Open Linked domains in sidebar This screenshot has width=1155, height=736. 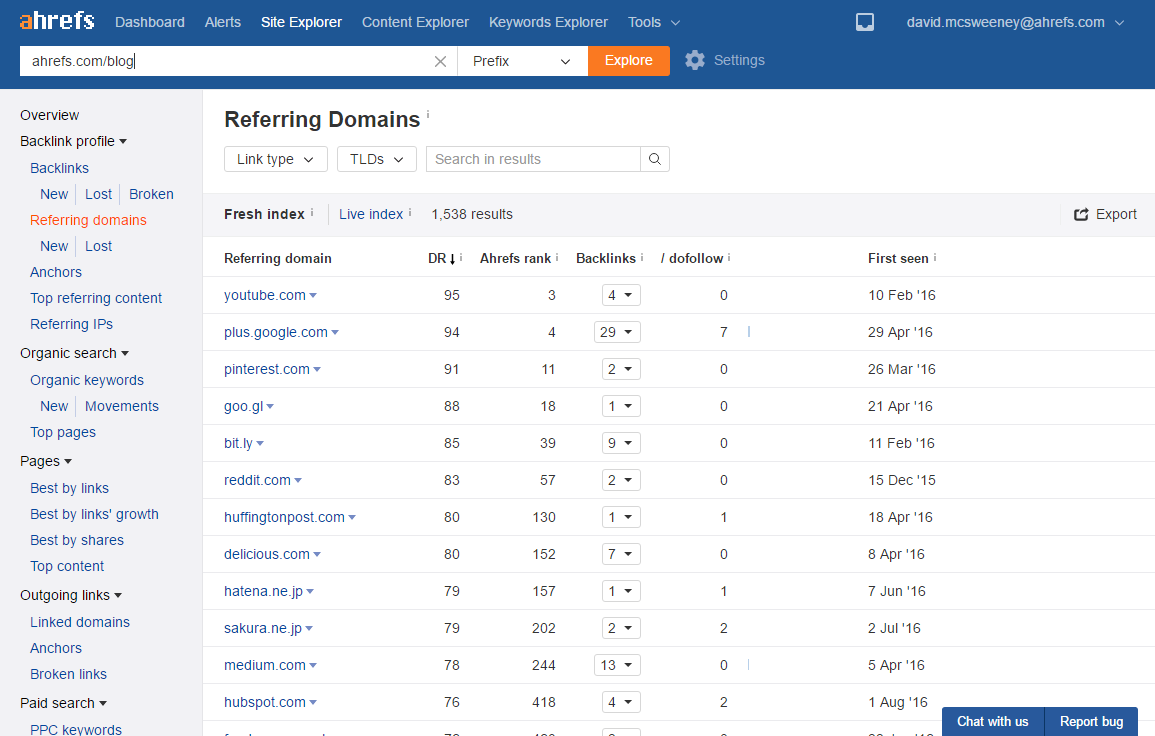tap(80, 623)
